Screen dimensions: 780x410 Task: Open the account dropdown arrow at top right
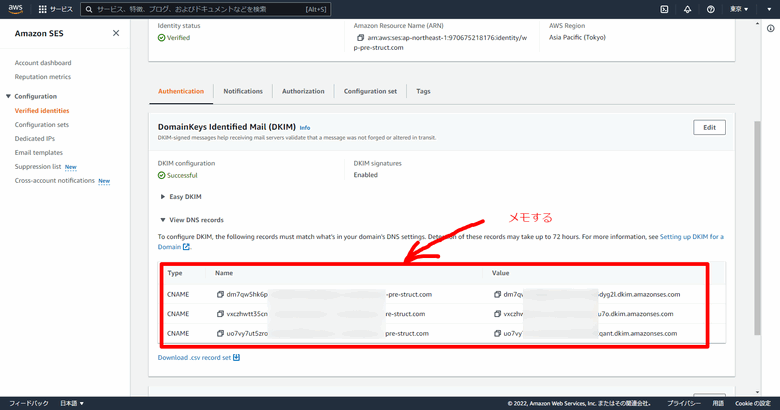point(769,9)
